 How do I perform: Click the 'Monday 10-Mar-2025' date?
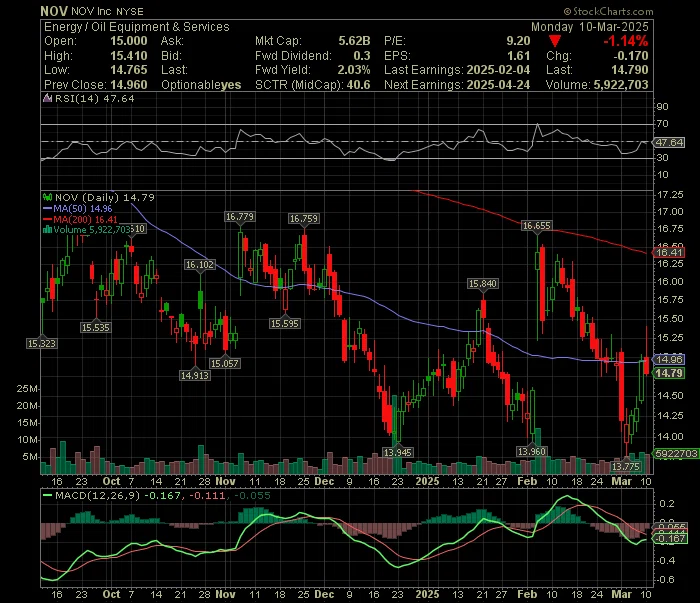(x=589, y=27)
